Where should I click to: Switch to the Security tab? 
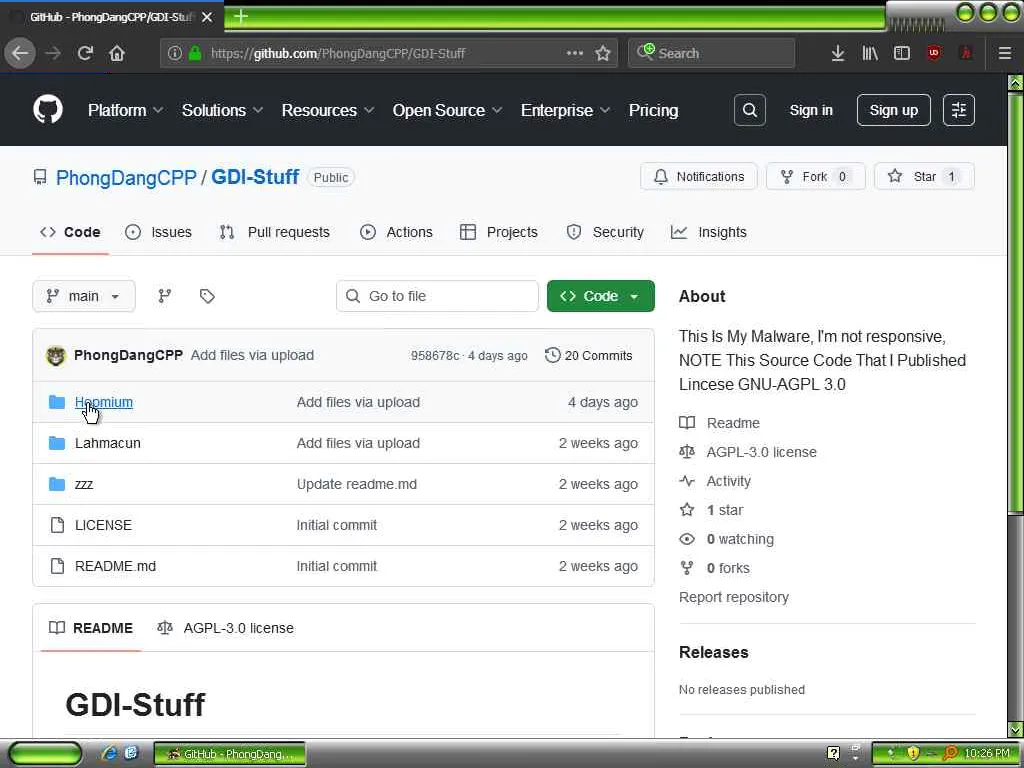(x=605, y=232)
